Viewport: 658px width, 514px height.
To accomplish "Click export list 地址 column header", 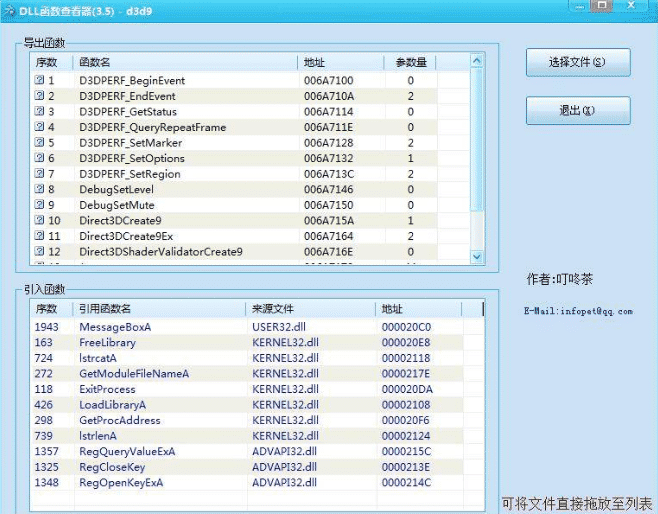I will 340,62.
